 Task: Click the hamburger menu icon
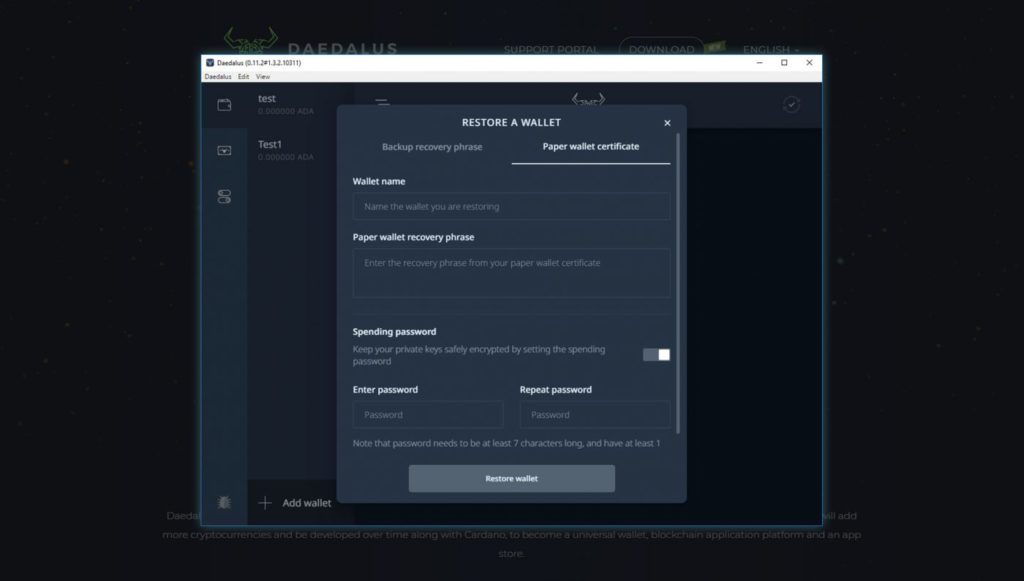(x=382, y=102)
